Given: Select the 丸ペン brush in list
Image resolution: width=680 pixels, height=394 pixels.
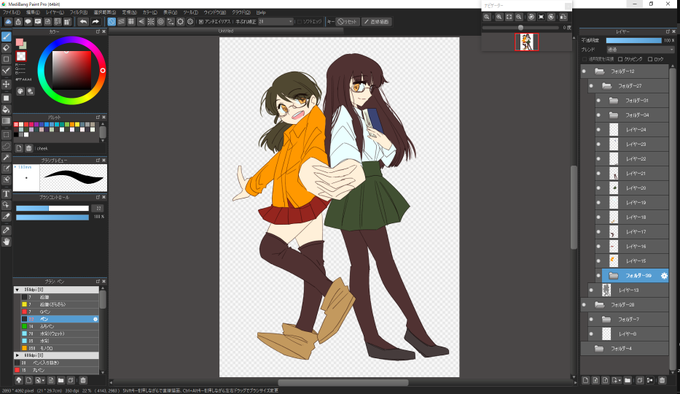Looking at the screenshot, I should (56, 370).
